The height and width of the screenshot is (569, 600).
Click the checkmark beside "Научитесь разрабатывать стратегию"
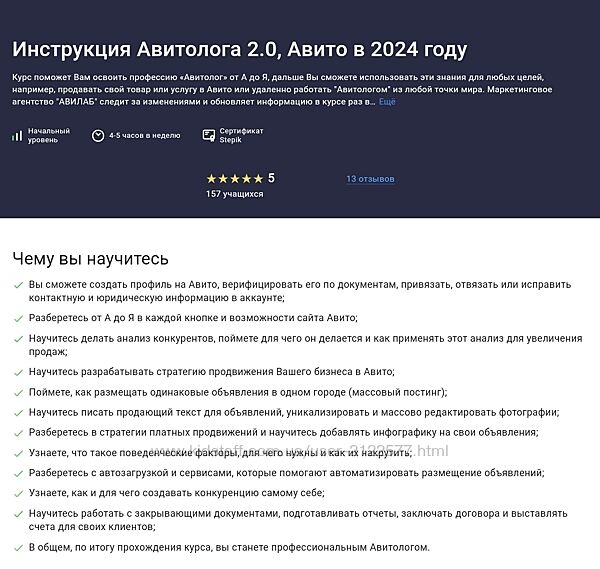coord(18,372)
